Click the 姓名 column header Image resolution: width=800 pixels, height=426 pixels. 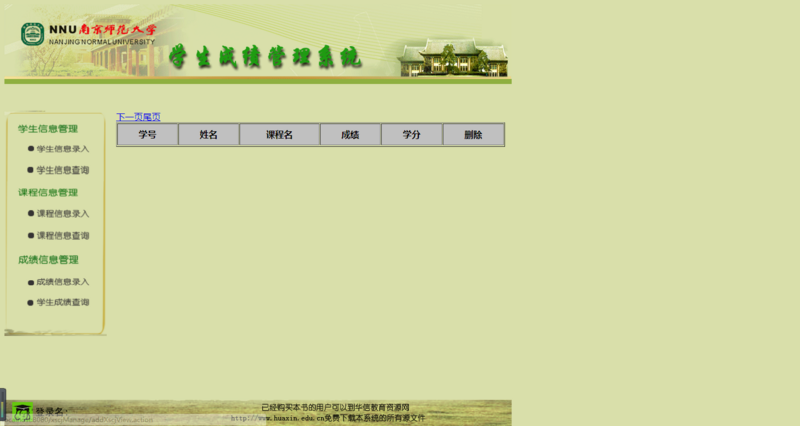coord(209,135)
